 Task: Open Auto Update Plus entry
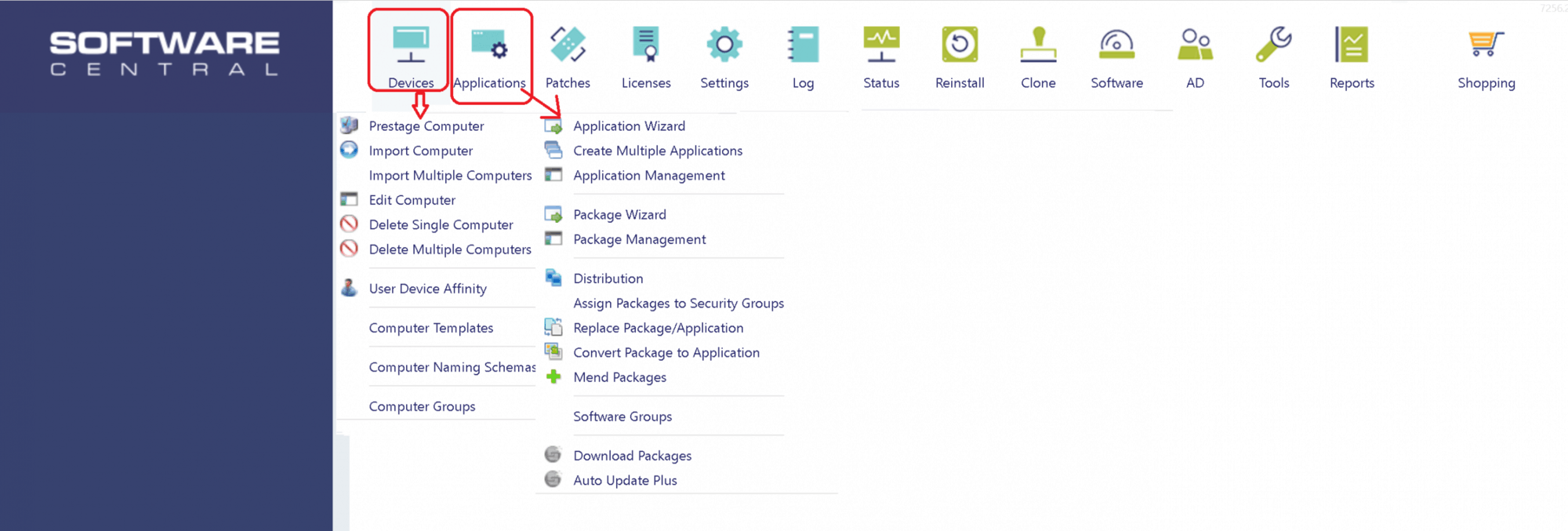click(626, 480)
